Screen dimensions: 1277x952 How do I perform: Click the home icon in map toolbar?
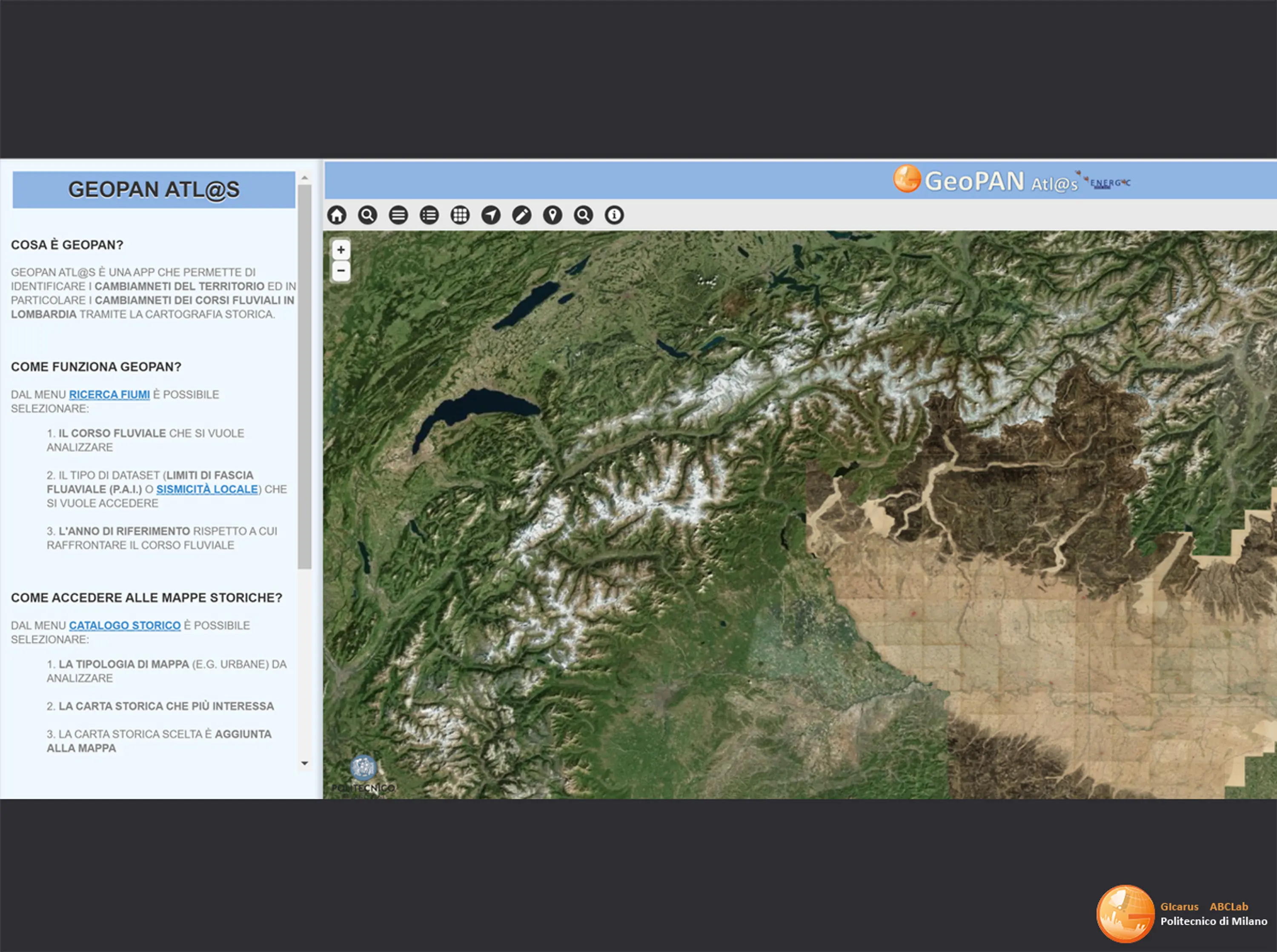[x=337, y=215]
